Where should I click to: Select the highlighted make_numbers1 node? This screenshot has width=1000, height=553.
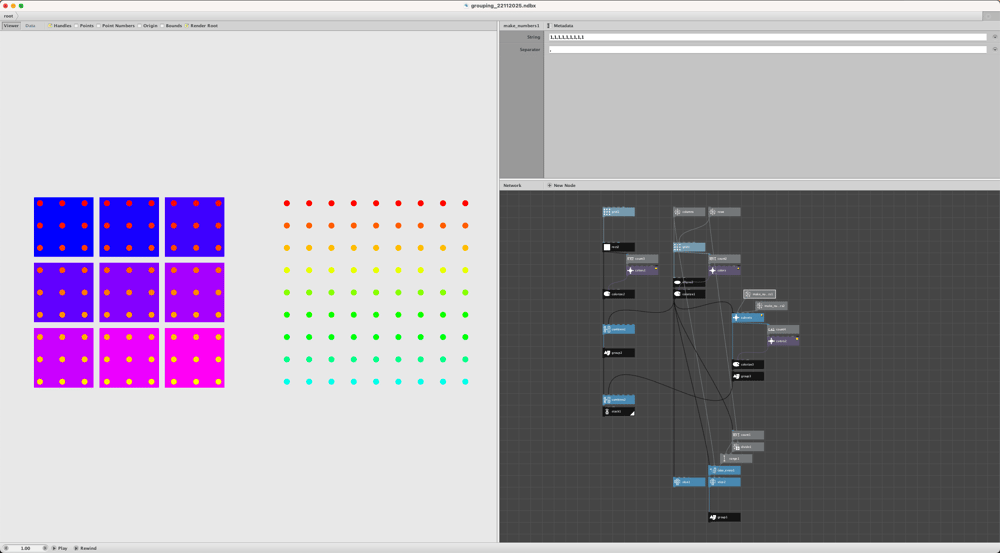point(760,294)
